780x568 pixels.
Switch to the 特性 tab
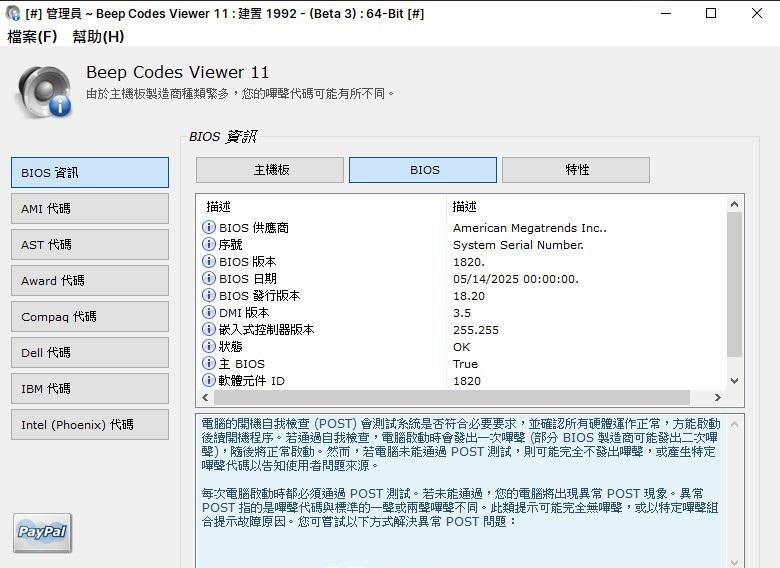point(576,170)
